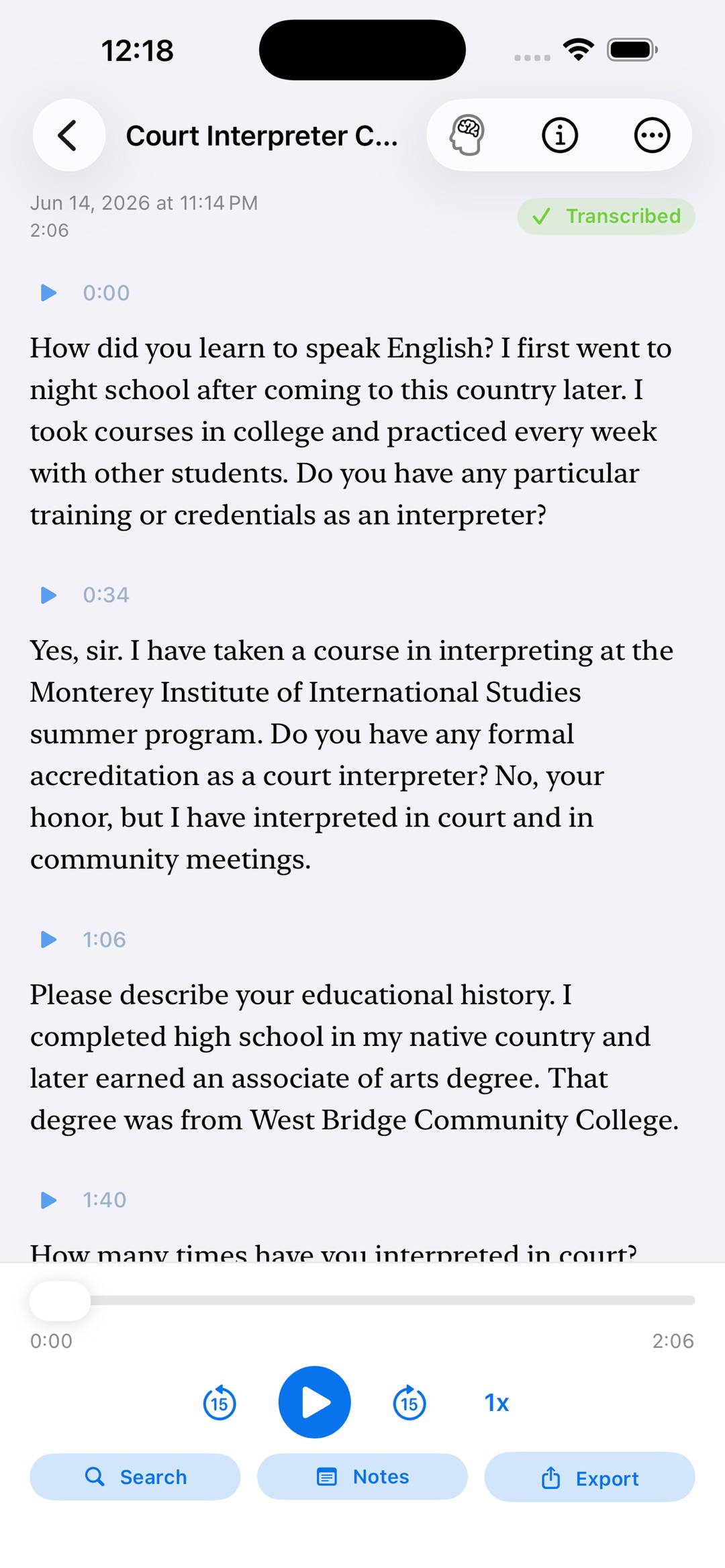Image resolution: width=725 pixels, height=1568 pixels.
Task: Open the more options ellipsis menu
Action: tap(652, 136)
